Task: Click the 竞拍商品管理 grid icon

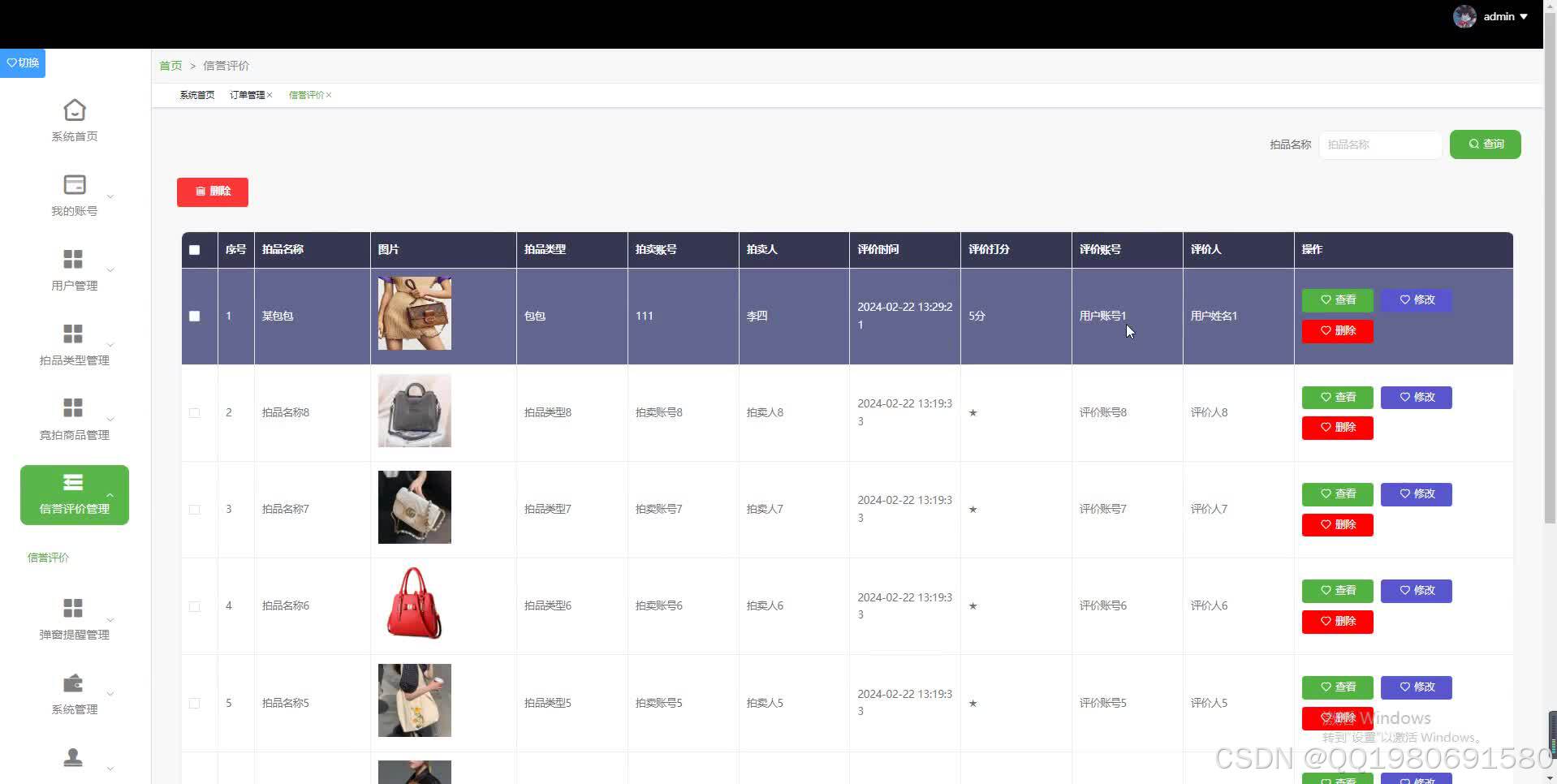Action: pyautogui.click(x=73, y=407)
